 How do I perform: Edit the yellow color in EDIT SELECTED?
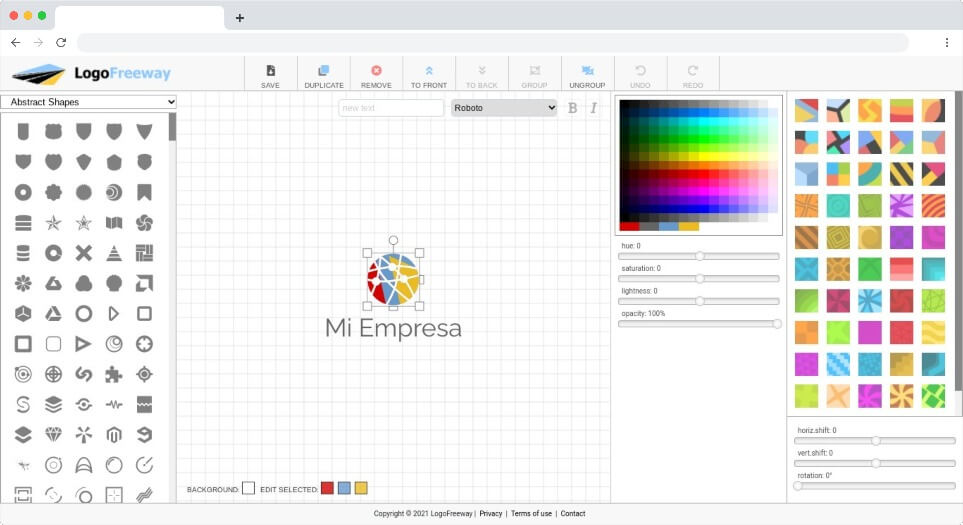tap(361, 488)
